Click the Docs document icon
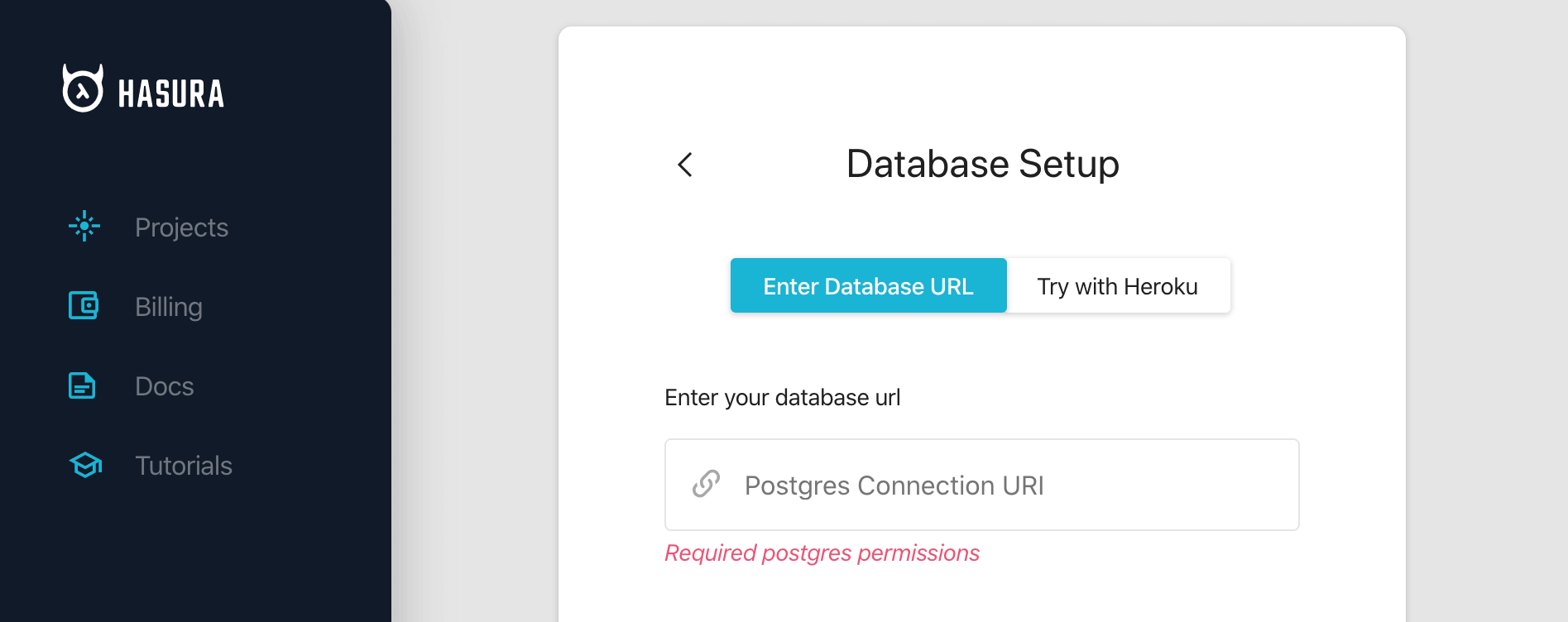The height and width of the screenshot is (622, 1568). (82, 385)
